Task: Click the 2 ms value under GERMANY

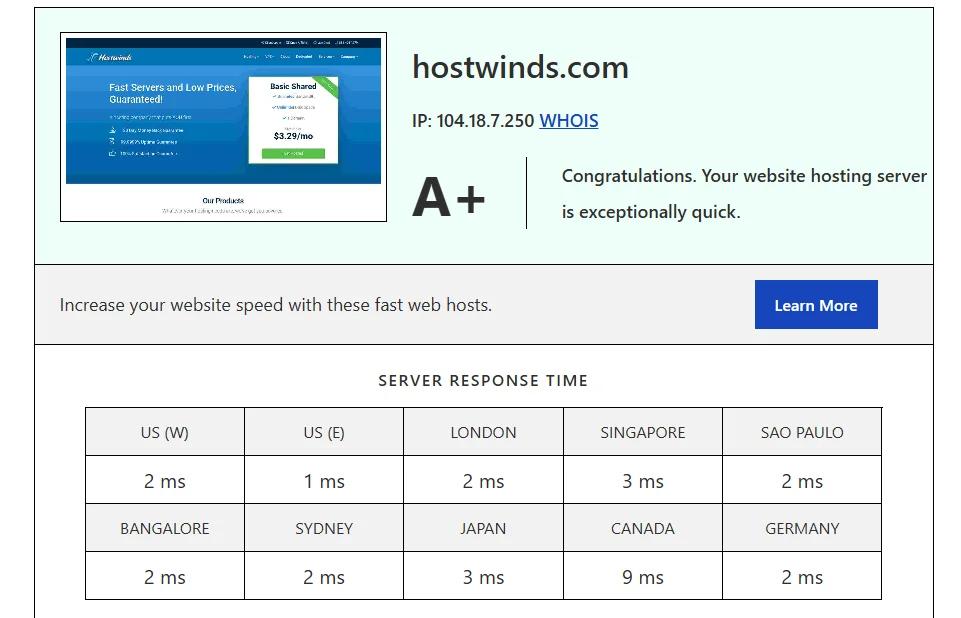Action: pos(802,577)
